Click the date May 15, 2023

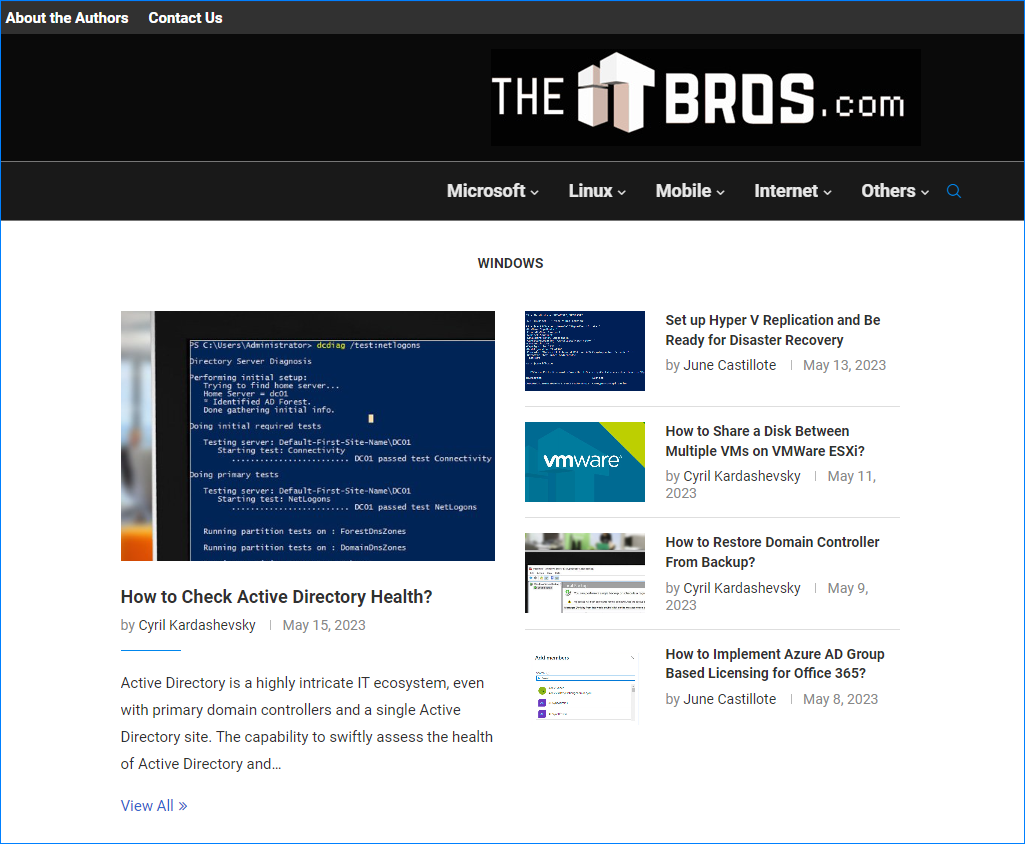point(324,625)
